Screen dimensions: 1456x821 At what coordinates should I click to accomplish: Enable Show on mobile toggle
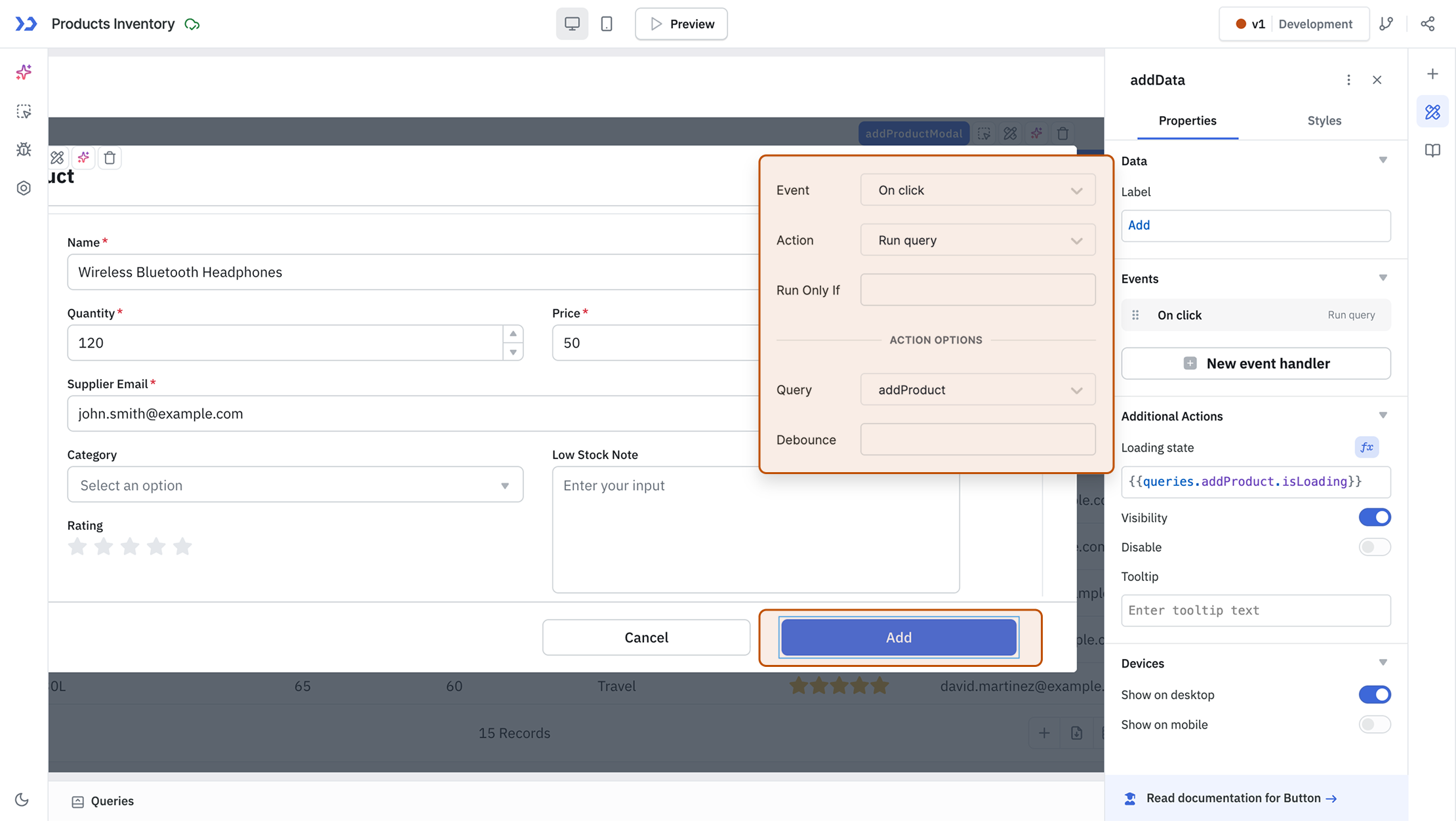coord(1374,725)
